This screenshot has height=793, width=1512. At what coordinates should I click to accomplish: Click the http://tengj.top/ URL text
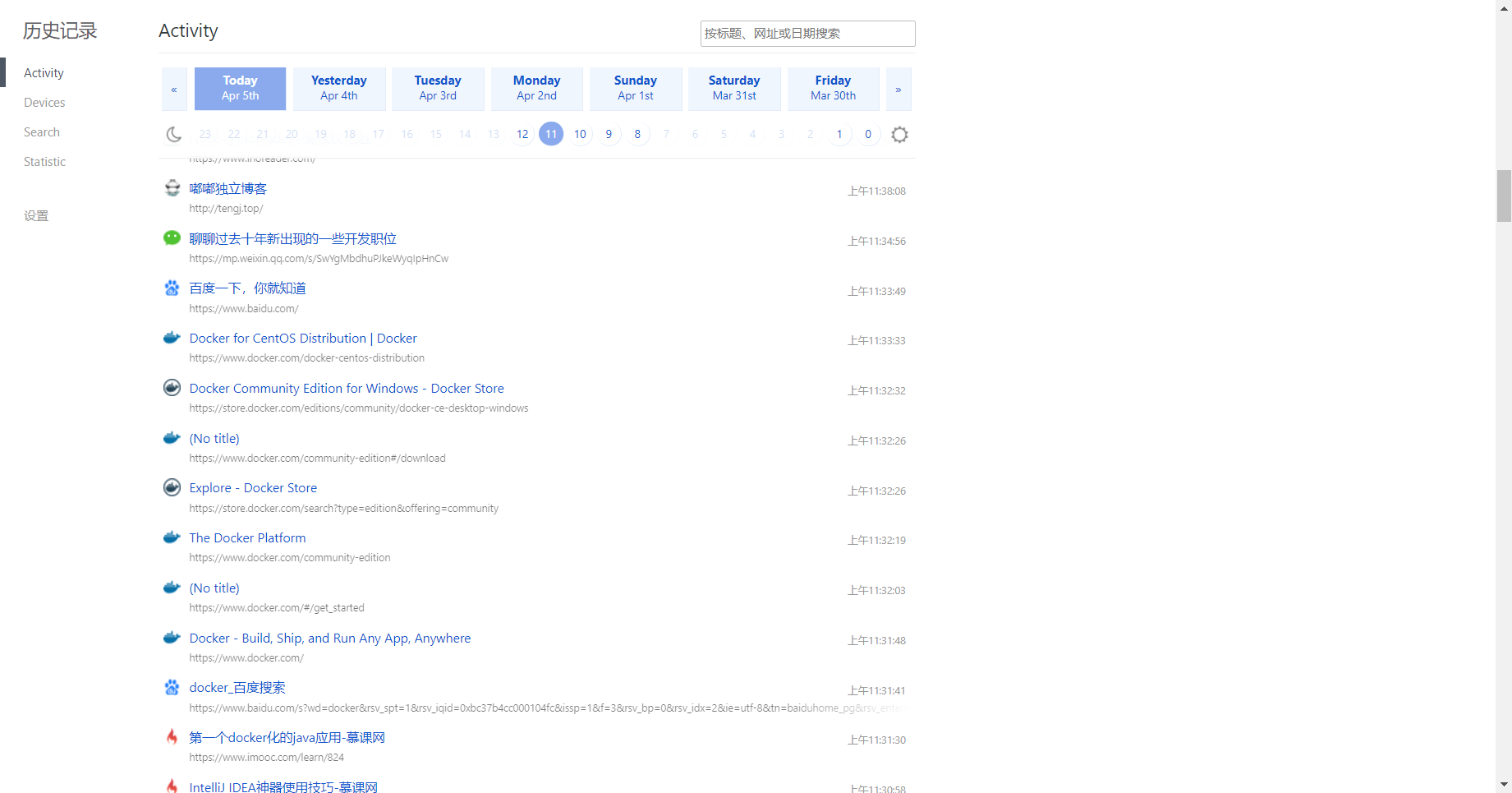[x=226, y=209]
